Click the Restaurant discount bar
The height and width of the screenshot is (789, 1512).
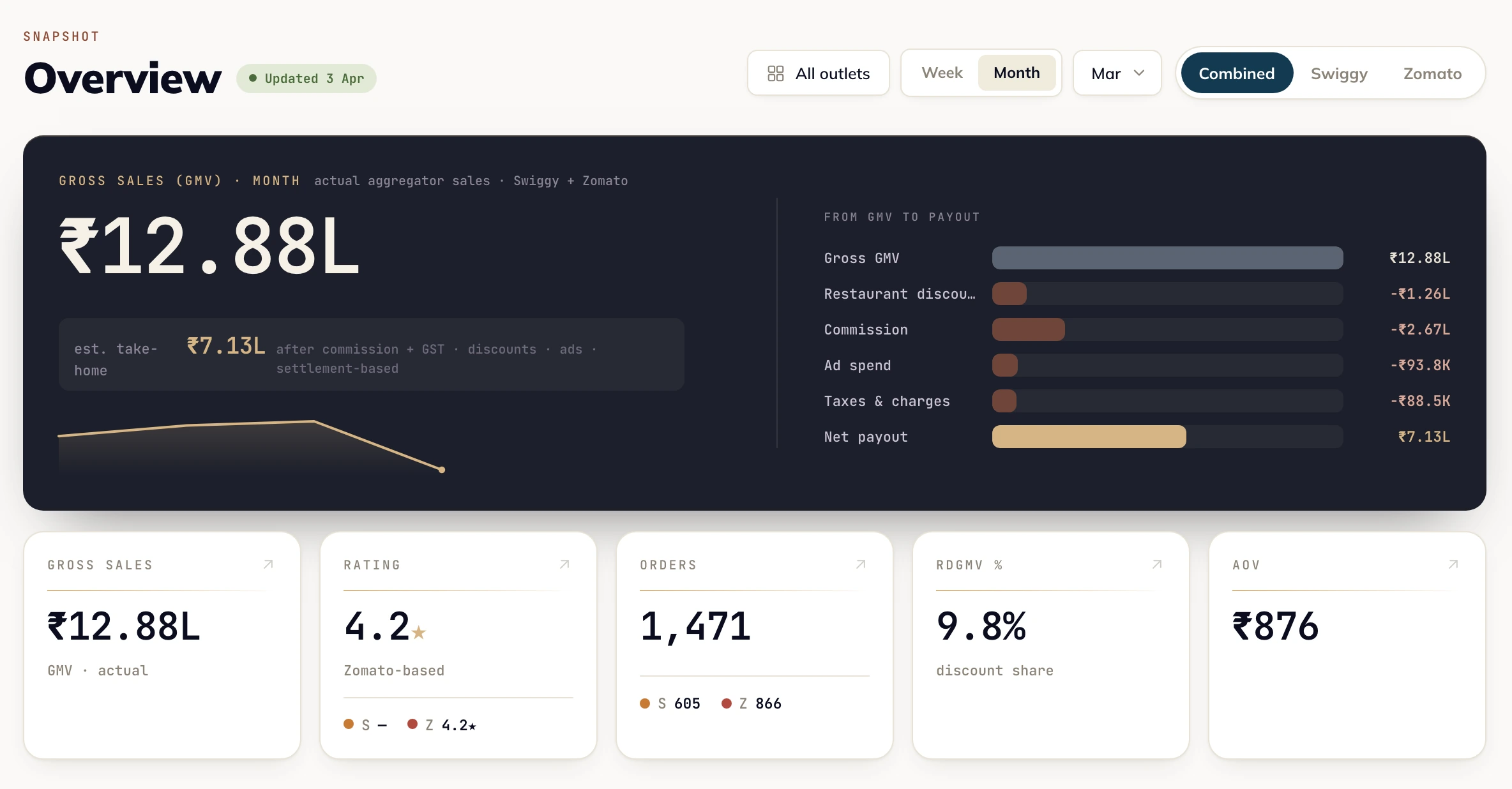(x=1009, y=294)
